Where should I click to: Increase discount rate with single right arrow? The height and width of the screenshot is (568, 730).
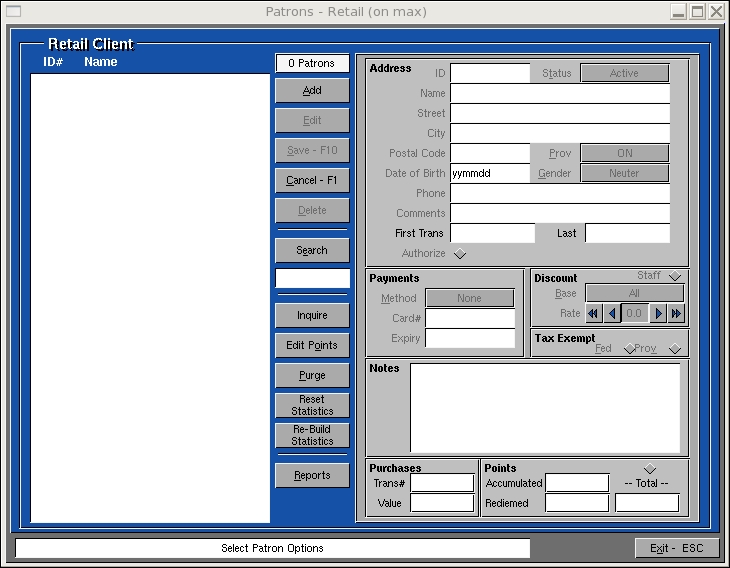[x=657, y=314]
